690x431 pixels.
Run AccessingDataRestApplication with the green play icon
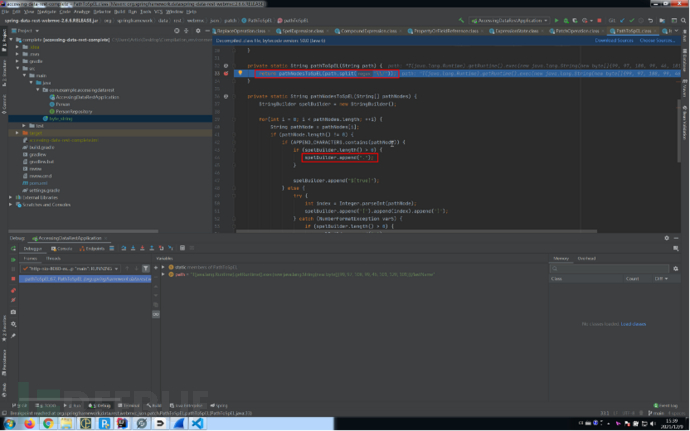(557, 20)
